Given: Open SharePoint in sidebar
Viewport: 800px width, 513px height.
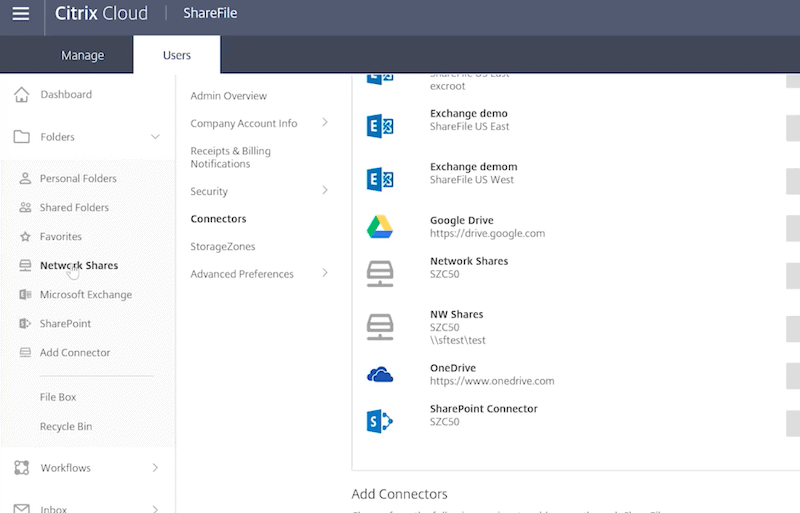Looking at the screenshot, I should pyautogui.click(x=65, y=323).
